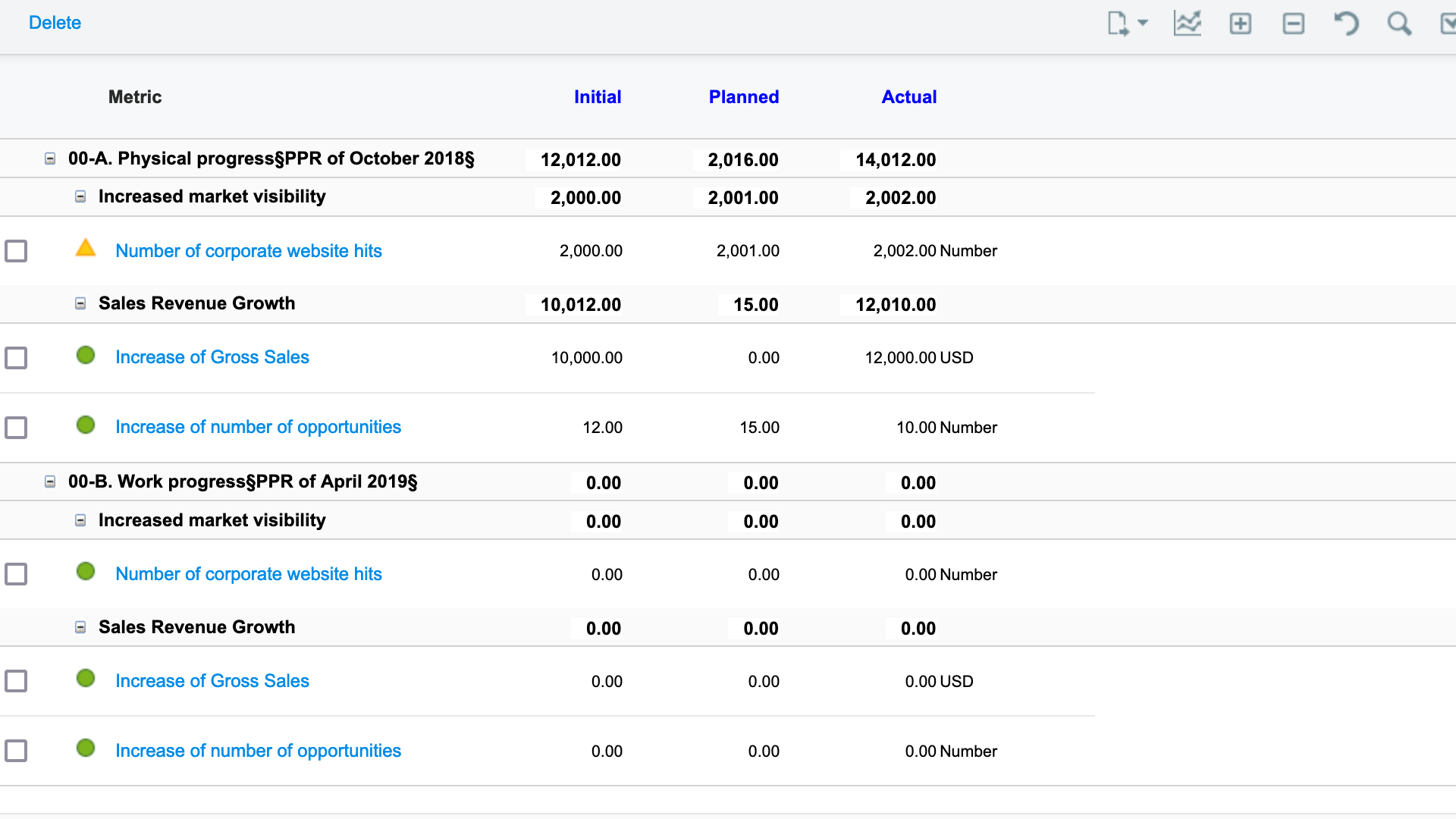Select the last Increase of number of opportunities checkbox
The image size is (1456, 819).
16,751
